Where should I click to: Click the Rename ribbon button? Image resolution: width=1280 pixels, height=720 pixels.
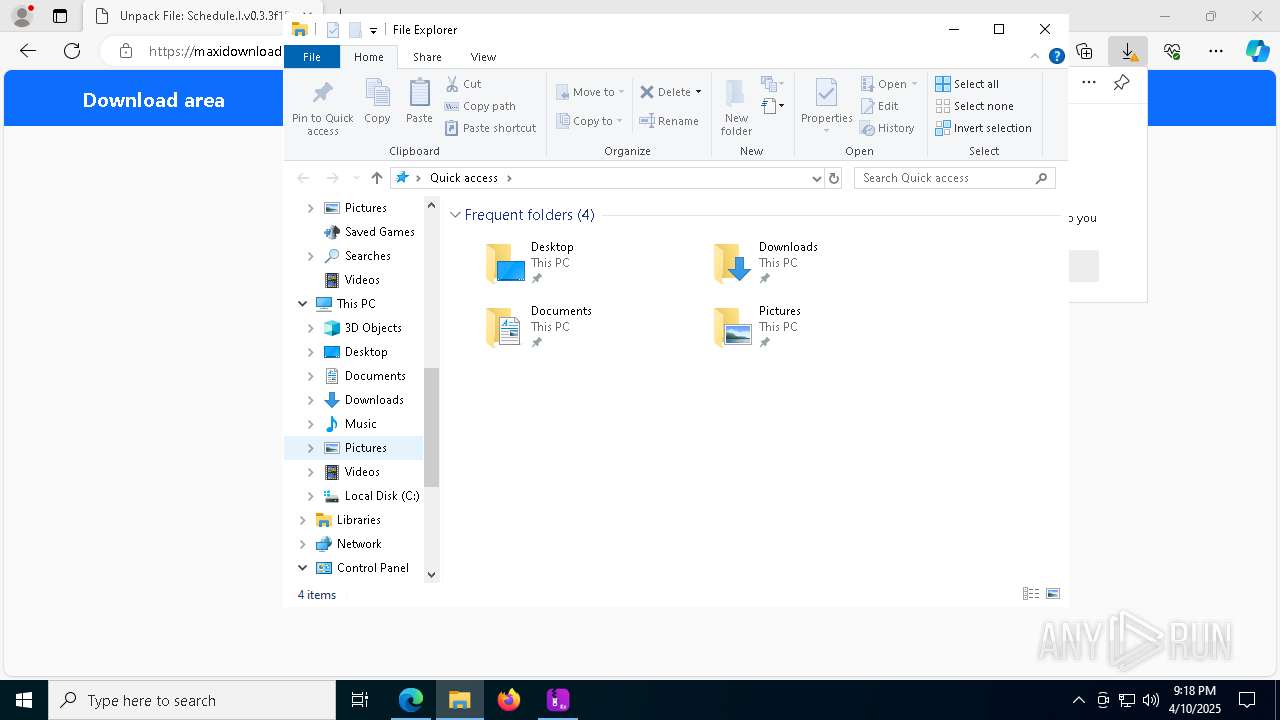pos(669,121)
